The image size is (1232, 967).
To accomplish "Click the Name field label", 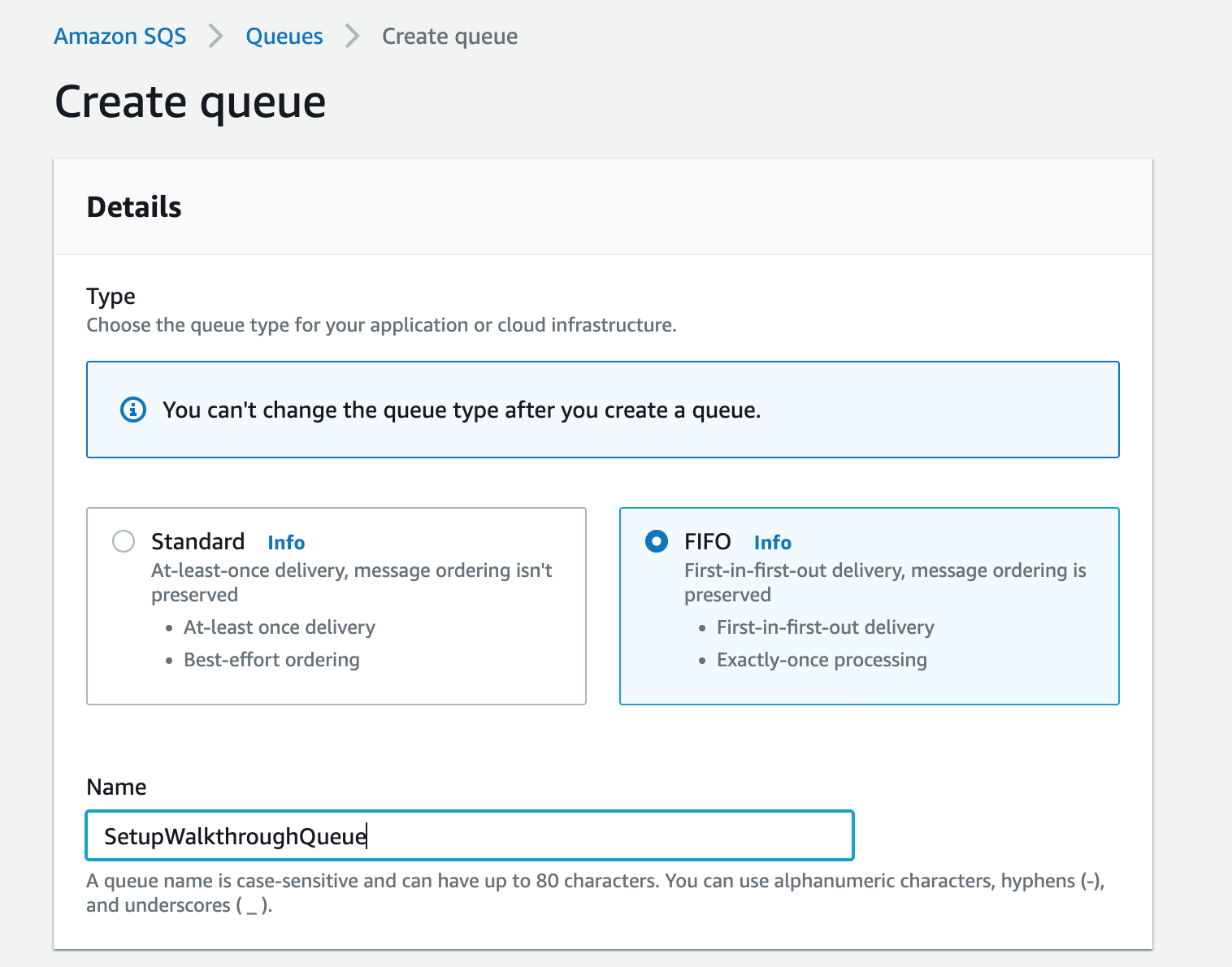I will 116,787.
